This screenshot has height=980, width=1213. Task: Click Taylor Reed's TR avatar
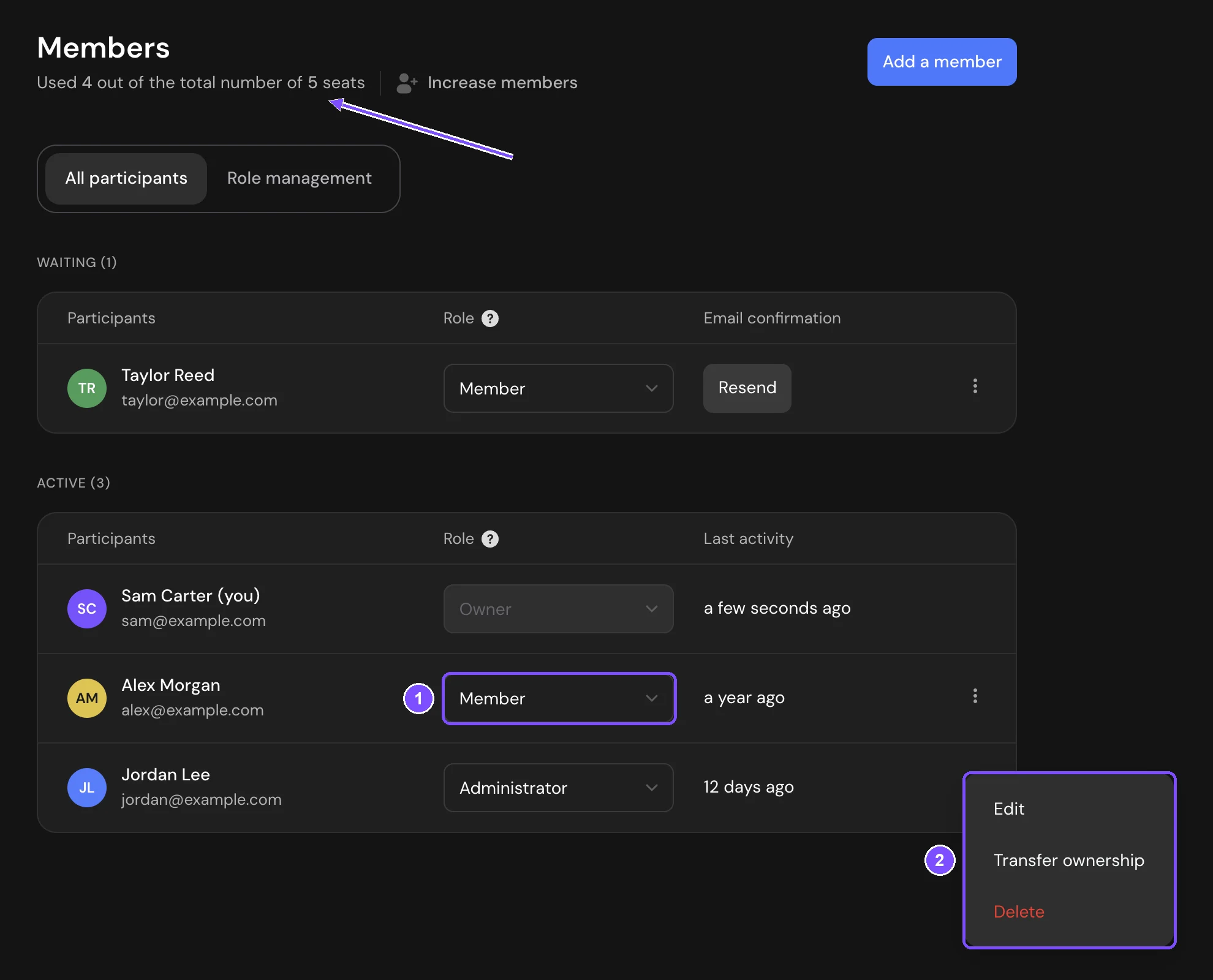tap(87, 388)
